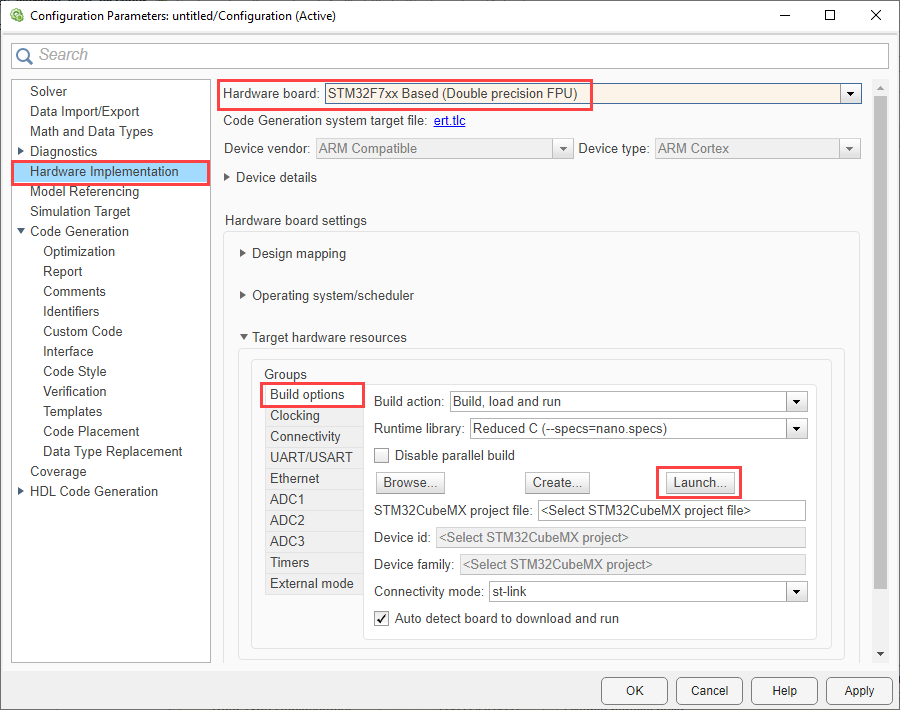This screenshot has height=710, width=900.
Task: Select the Ethernet group
Action: (x=294, y=478)
